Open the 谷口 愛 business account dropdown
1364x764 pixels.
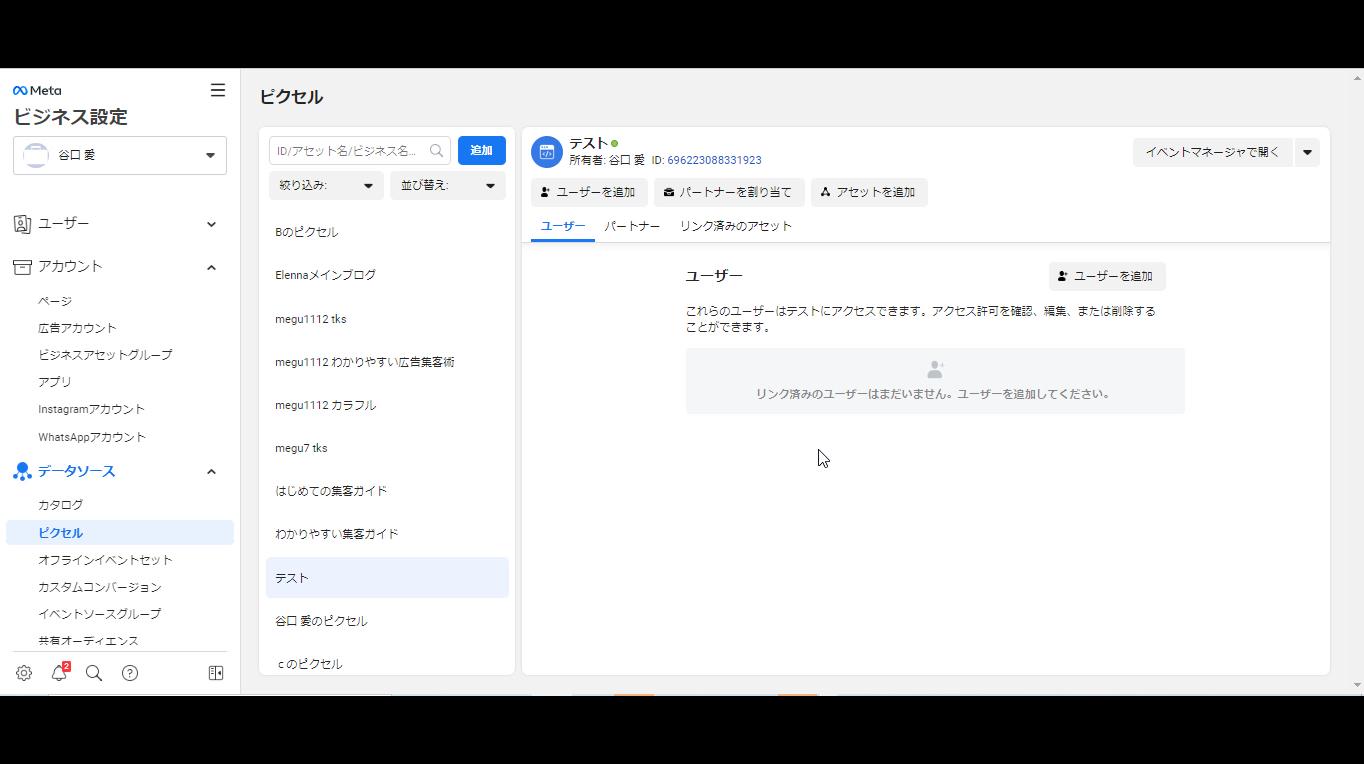point(120,156)
